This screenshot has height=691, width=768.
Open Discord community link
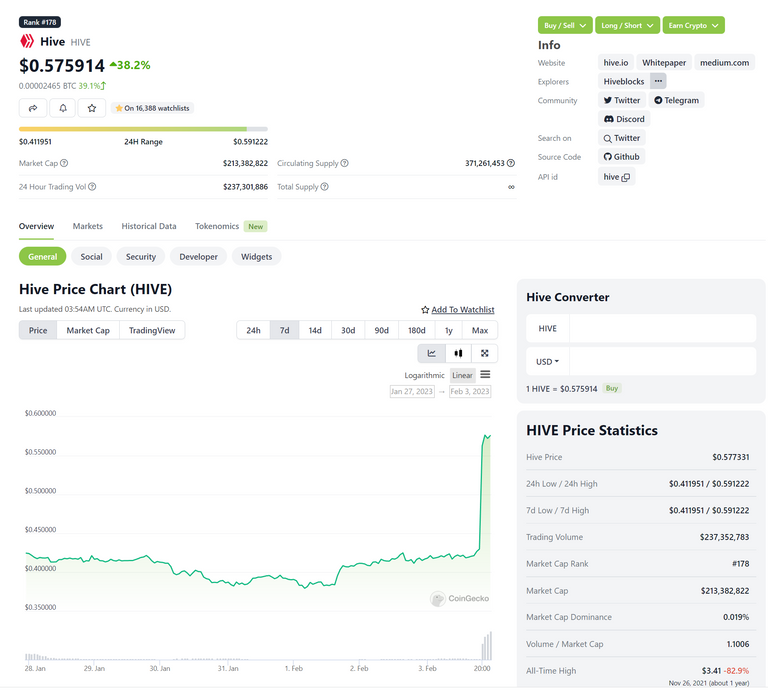click(x=624, y=119)
